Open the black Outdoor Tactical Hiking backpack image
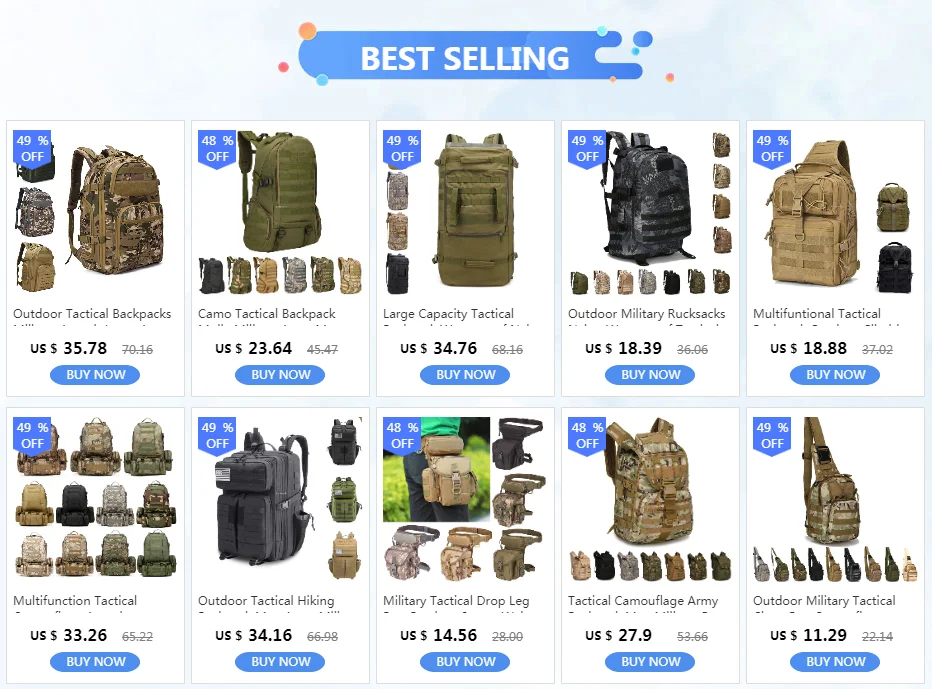 280,499
